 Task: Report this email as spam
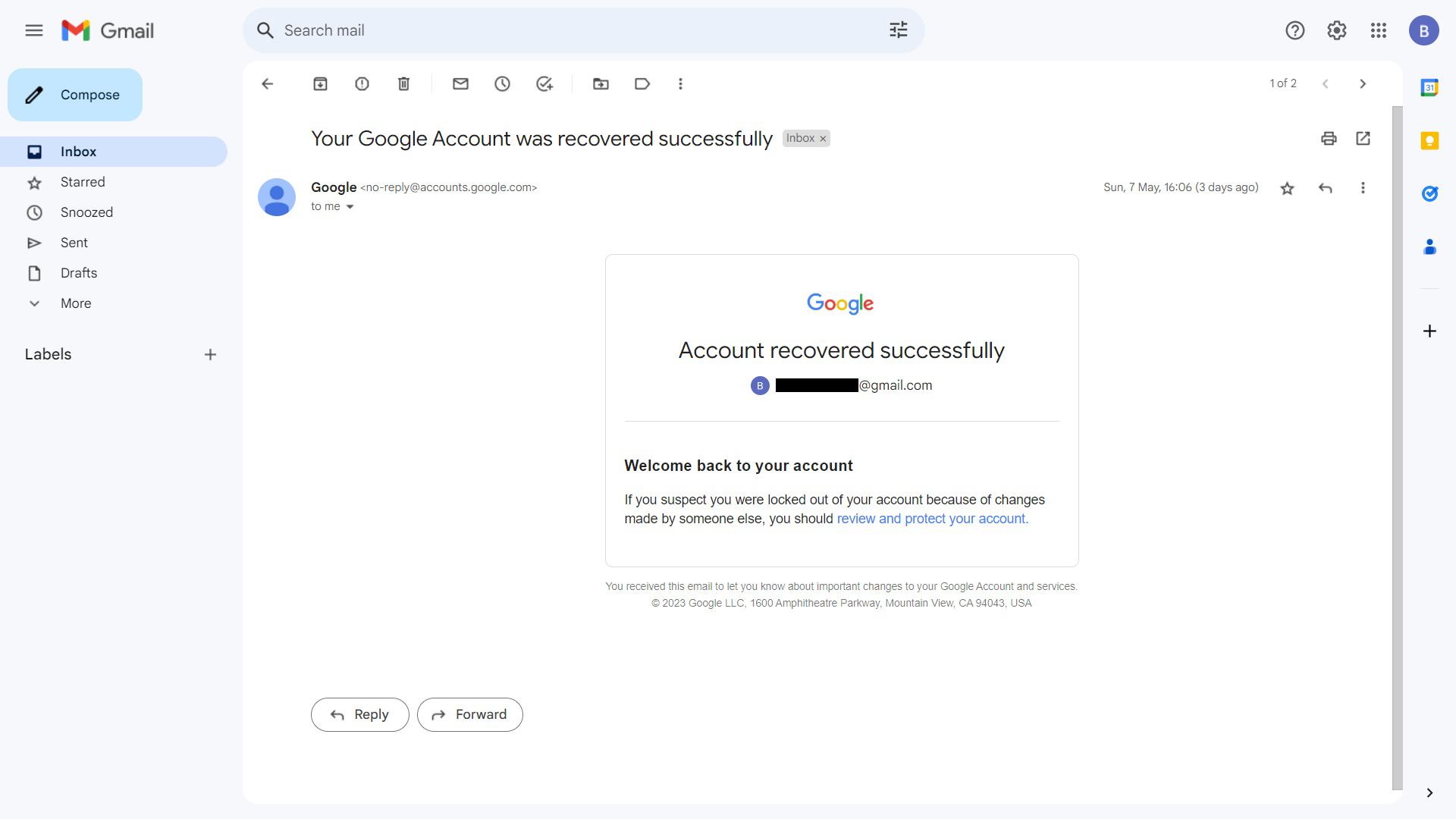362,83
